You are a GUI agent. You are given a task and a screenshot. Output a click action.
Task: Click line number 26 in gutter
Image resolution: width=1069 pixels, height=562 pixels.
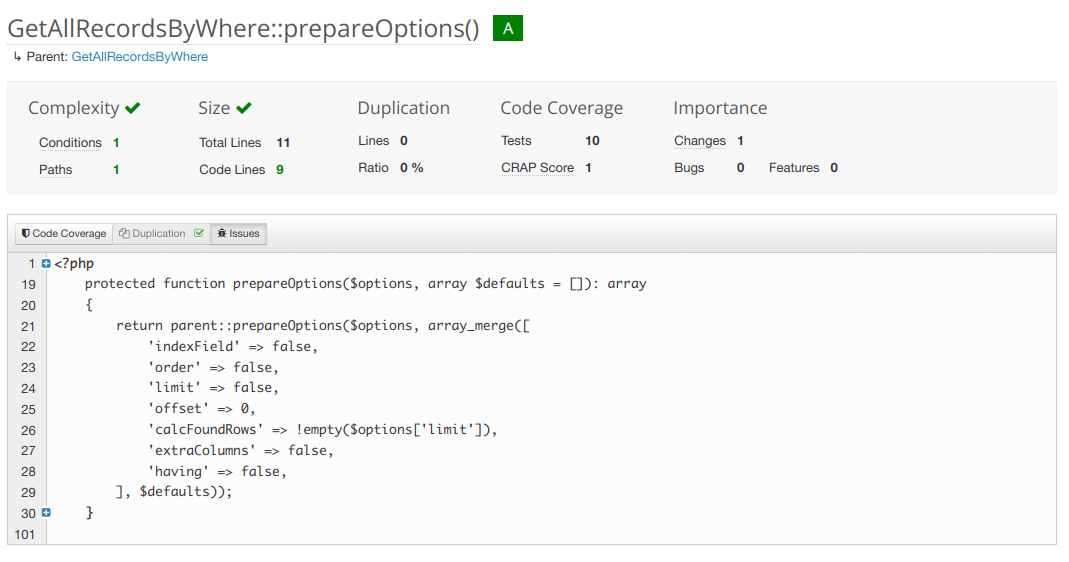pyautogui.click(x=27, y=430)
